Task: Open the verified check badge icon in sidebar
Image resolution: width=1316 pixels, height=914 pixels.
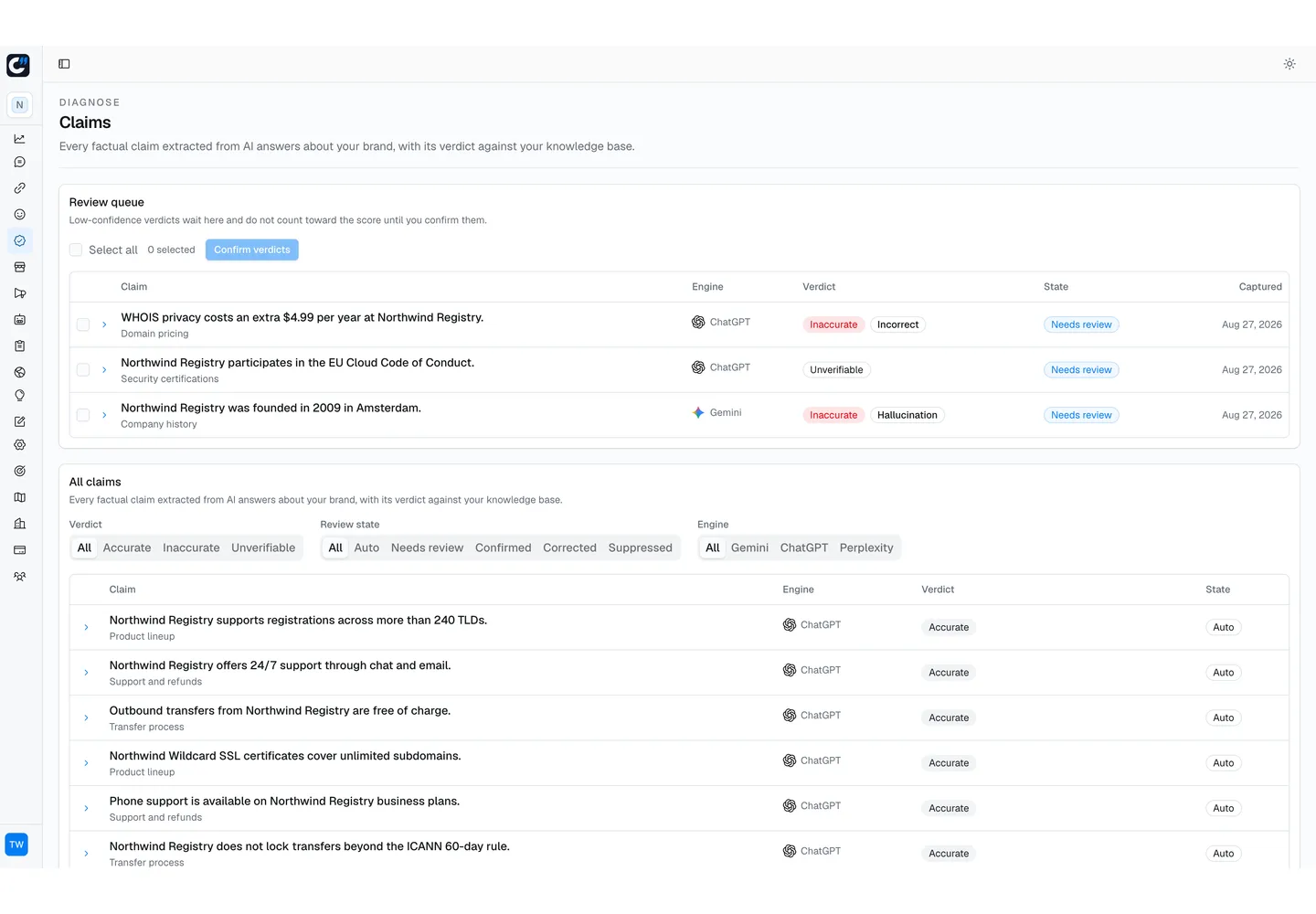Action: [x=19, y=241]
